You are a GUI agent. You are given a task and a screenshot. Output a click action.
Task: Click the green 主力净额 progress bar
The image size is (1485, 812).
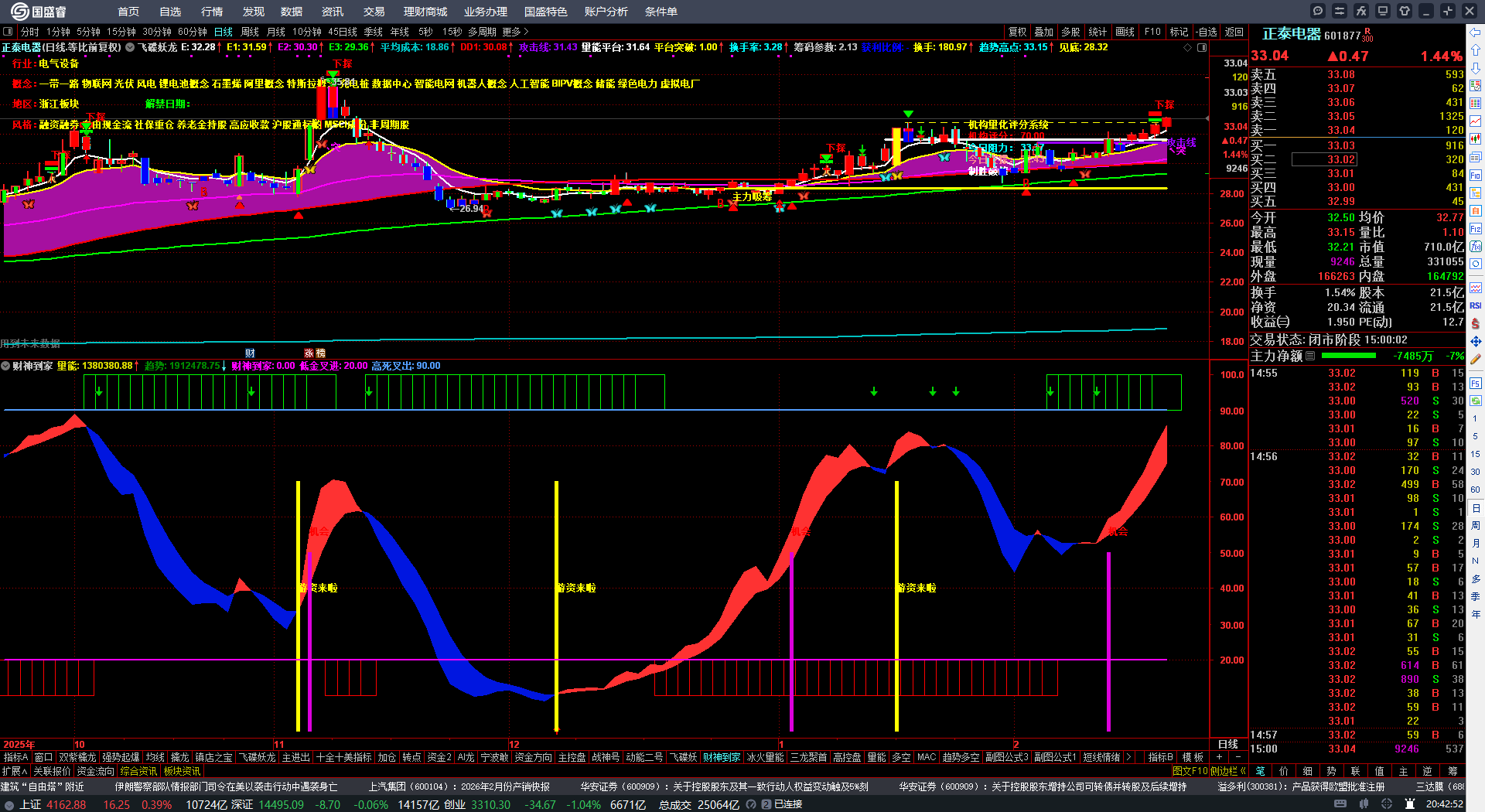[x=1349, y=356]
